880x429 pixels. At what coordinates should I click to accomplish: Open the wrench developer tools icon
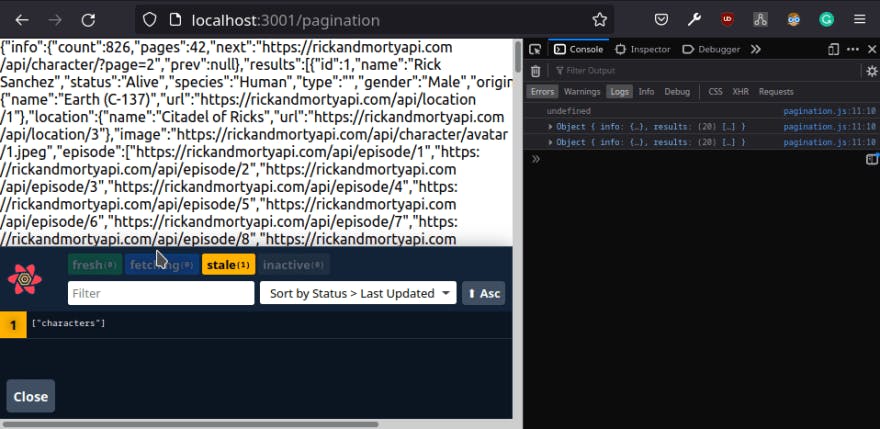[x=694, y=20]
